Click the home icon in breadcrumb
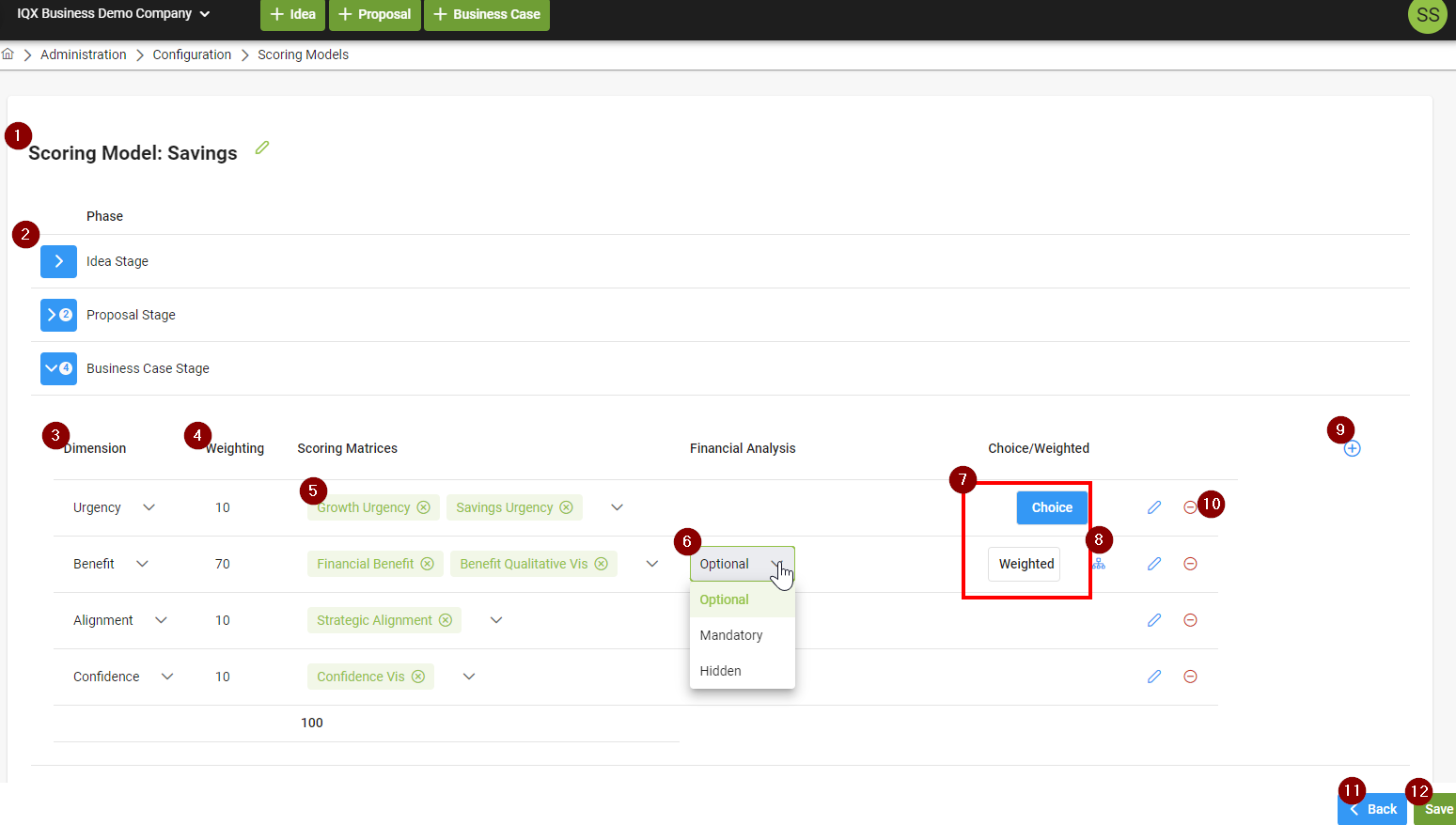The width and height of the screenshot is (1456, 825). (x=8, y=54)
